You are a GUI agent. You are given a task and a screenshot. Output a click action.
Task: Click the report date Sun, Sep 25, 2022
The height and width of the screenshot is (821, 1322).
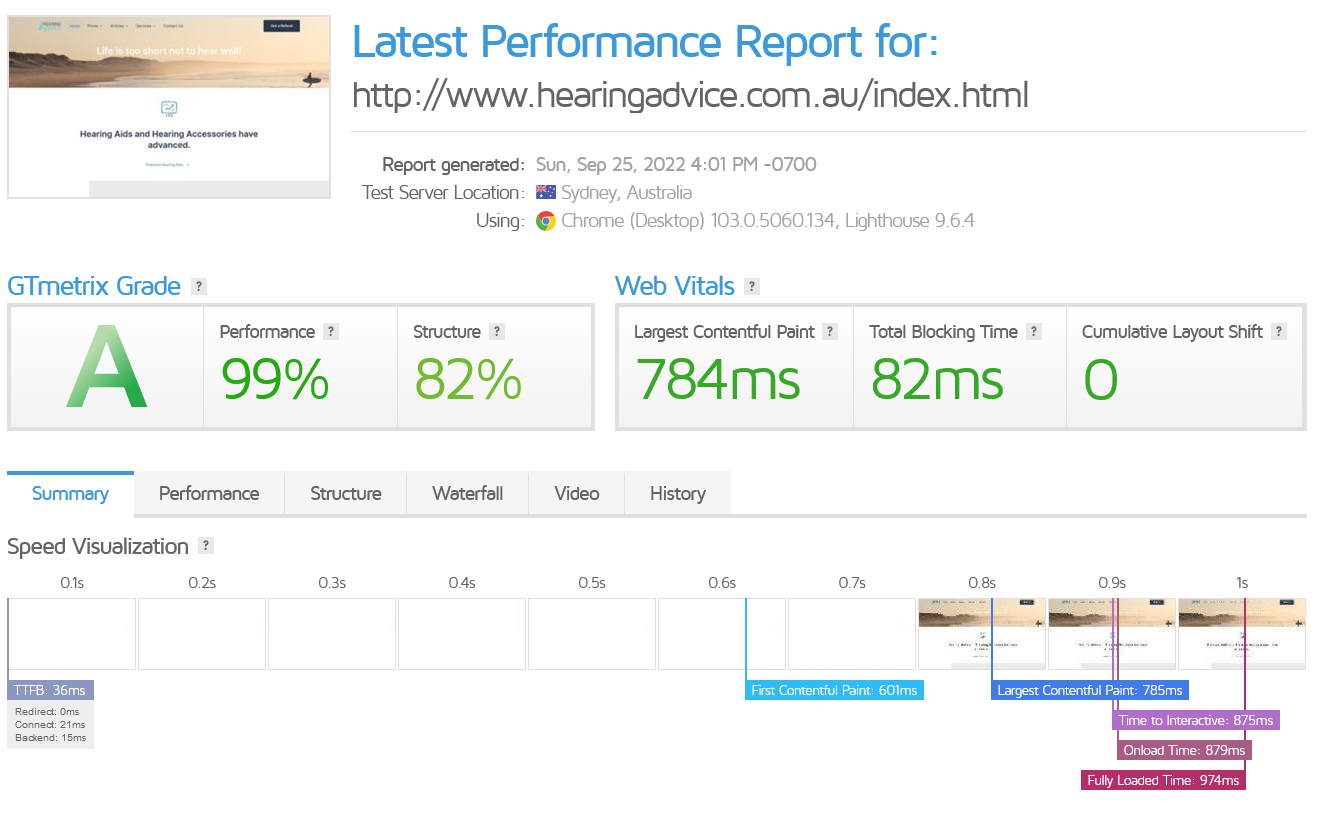coord(677,165)
